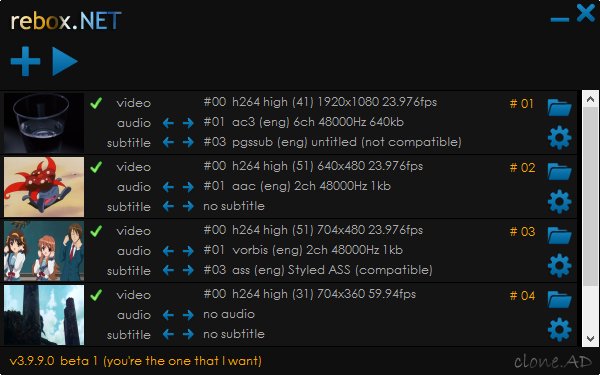The height and width of the screenshot is (375, 600).
Task: Toggle green checkmark on the 640x480 video
Action: (x=96, y=167)
